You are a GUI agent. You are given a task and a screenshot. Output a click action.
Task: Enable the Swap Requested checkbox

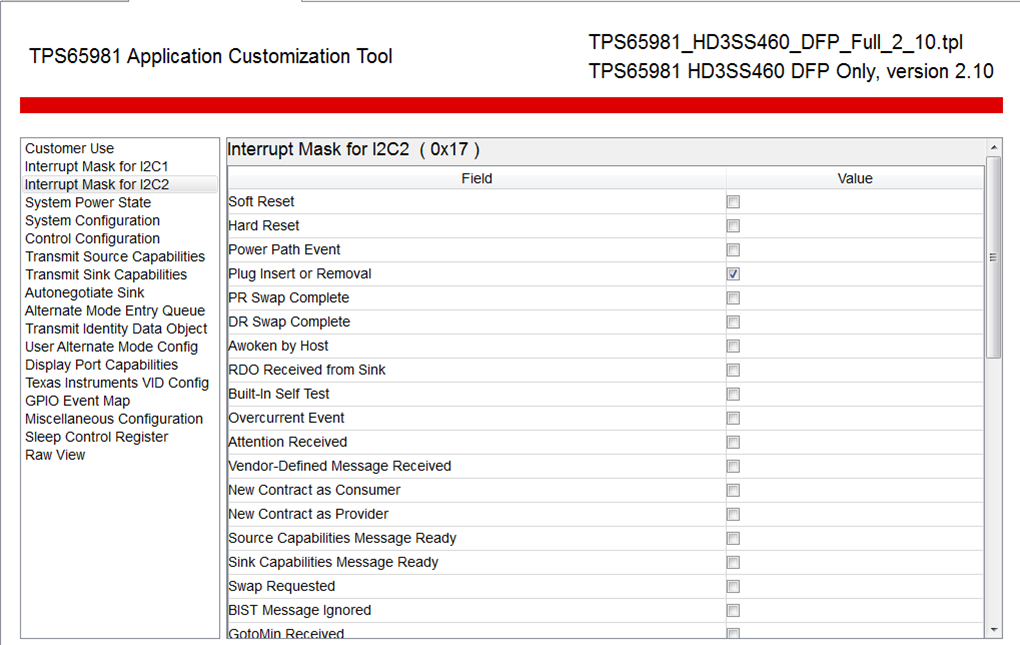733,587
